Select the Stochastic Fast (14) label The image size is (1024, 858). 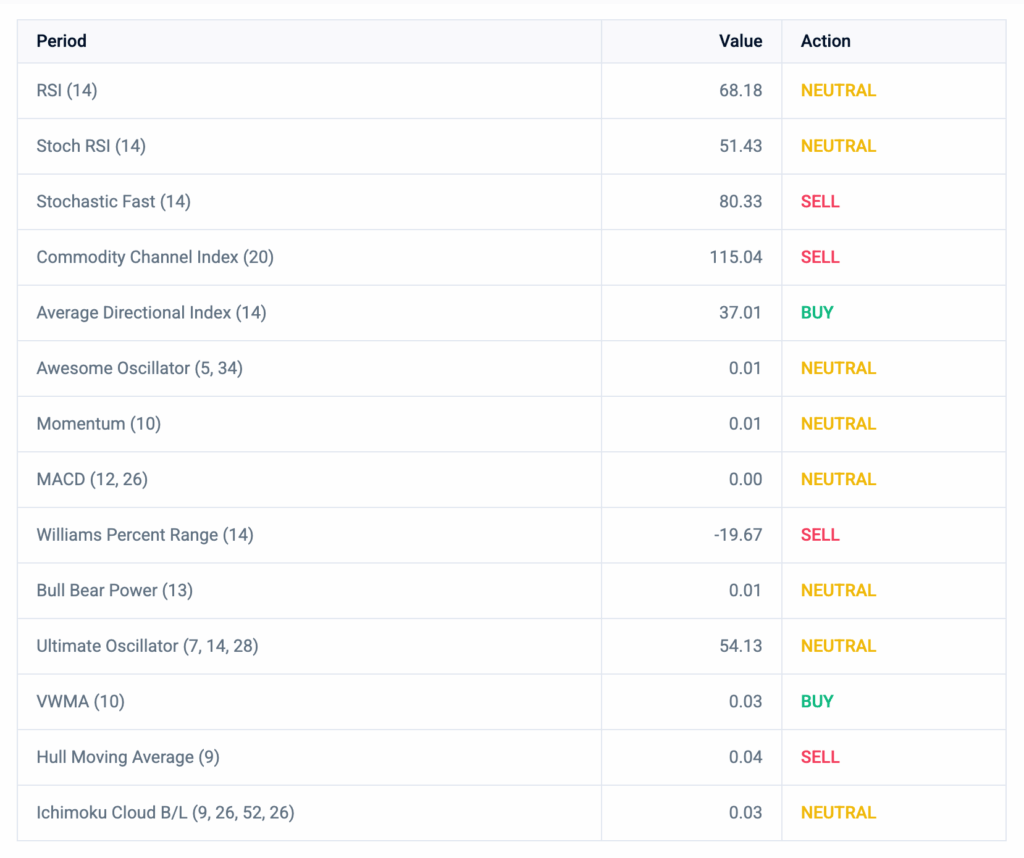114,201
